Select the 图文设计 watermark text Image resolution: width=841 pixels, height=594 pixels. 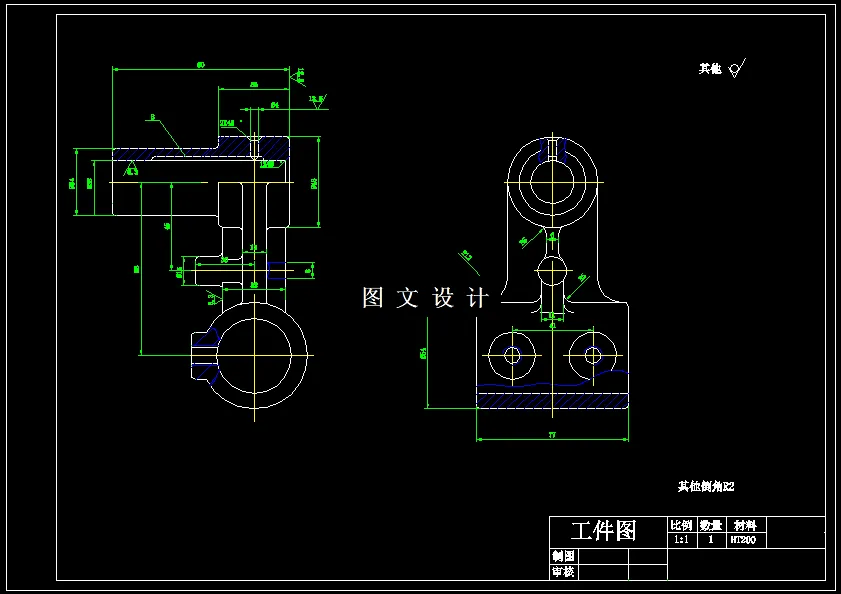point(424,295)
